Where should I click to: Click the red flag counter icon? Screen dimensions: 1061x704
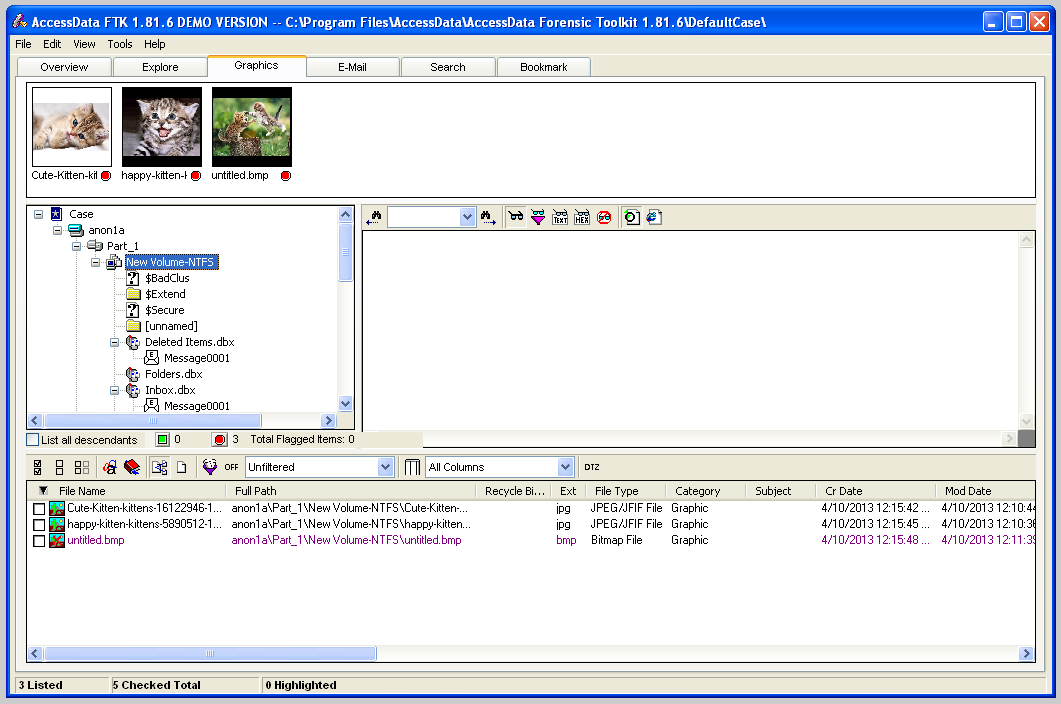(219, 439)
